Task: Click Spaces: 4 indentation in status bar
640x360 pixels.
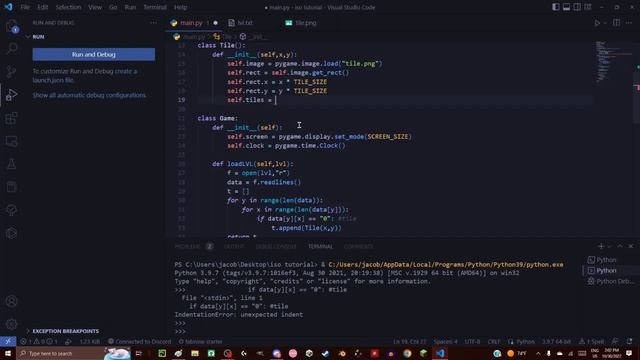Action: 445,341
